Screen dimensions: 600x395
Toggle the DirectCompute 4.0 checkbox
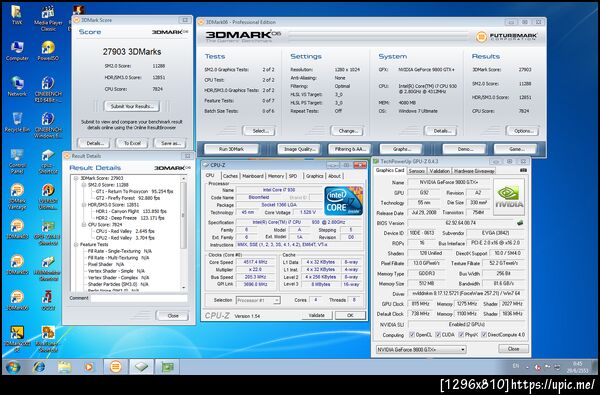click(x=484, y=335)
